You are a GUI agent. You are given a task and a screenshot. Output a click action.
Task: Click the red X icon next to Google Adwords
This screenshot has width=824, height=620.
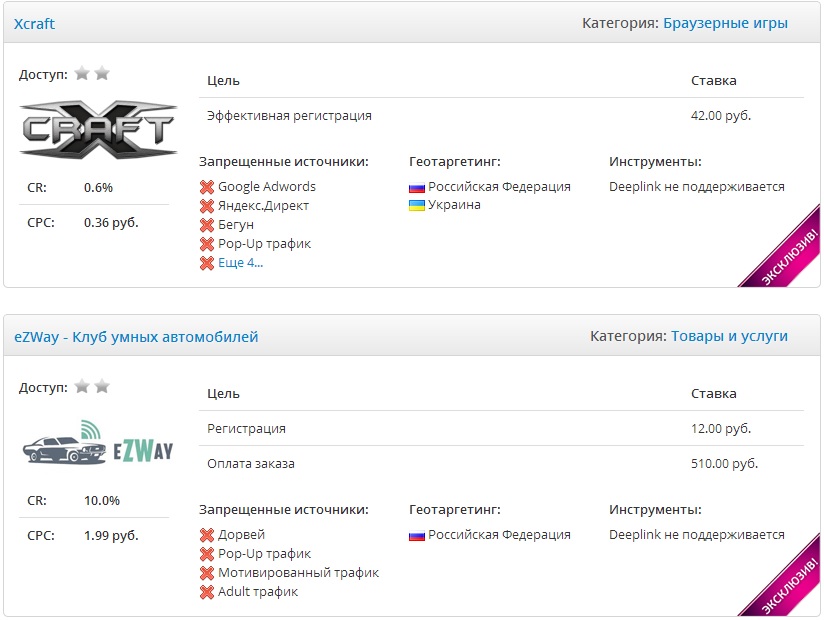[x=208, y=186]
